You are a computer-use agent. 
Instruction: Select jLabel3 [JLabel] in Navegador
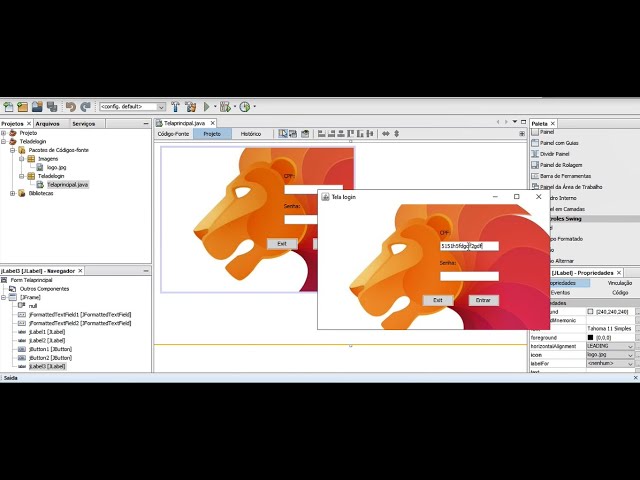click(47, 367)
